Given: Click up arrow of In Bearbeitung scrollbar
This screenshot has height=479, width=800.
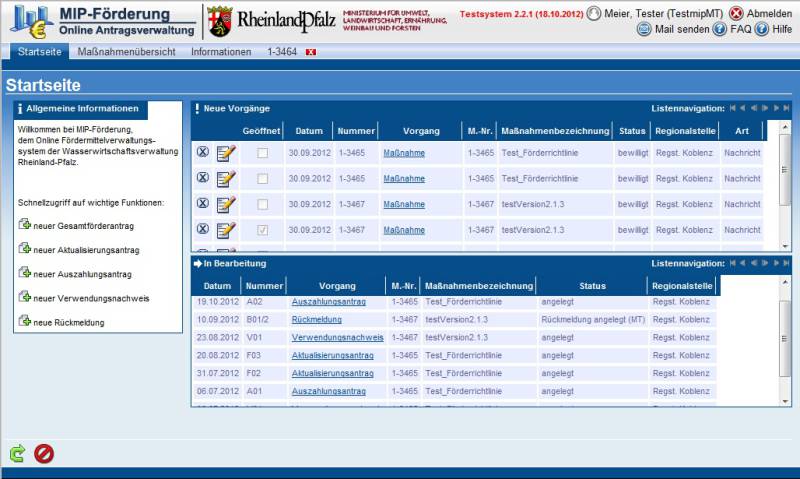Looking at the screenshot, I should 785,282.
